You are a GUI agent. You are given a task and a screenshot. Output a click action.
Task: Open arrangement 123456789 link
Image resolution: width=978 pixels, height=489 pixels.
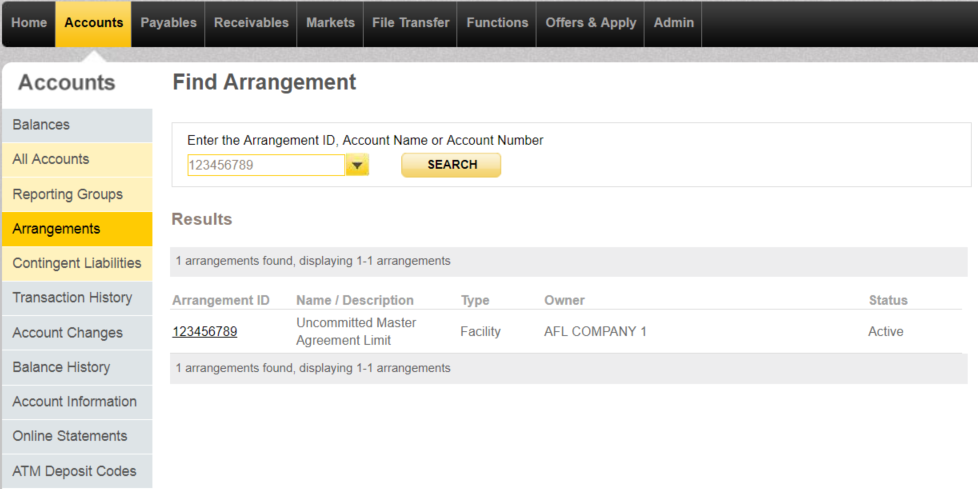pyautogui.click(x=205, y=332)
